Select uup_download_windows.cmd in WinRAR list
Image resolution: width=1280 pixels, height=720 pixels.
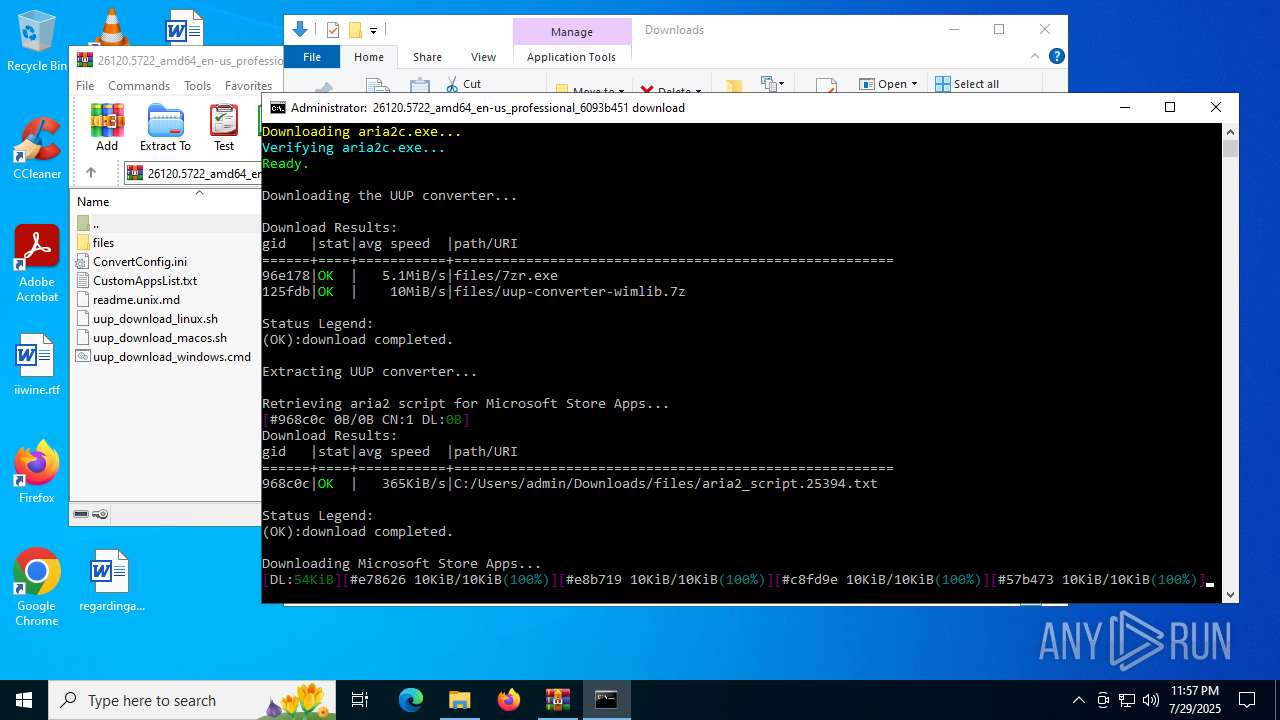point(164,357)
